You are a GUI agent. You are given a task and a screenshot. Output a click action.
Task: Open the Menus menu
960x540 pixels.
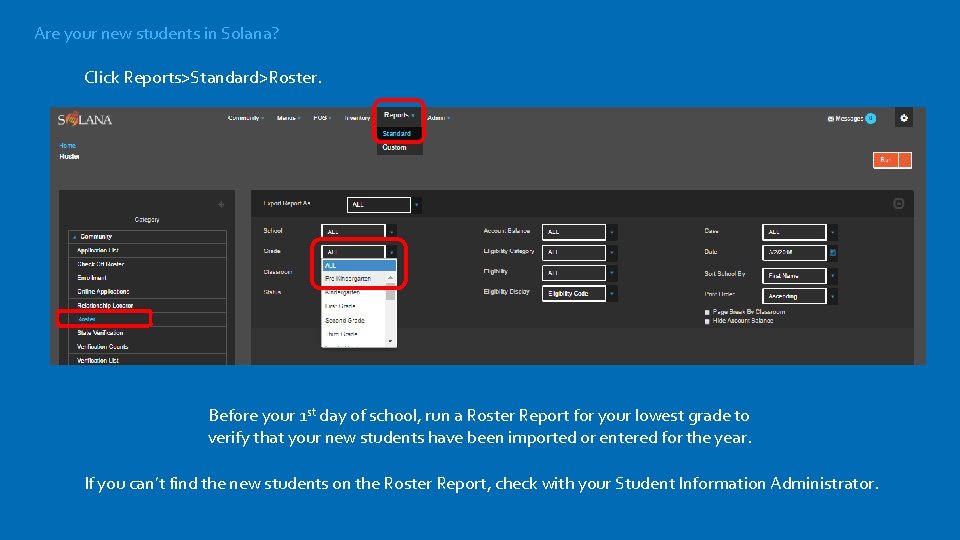pyautogui.click(x=288, y=118)
